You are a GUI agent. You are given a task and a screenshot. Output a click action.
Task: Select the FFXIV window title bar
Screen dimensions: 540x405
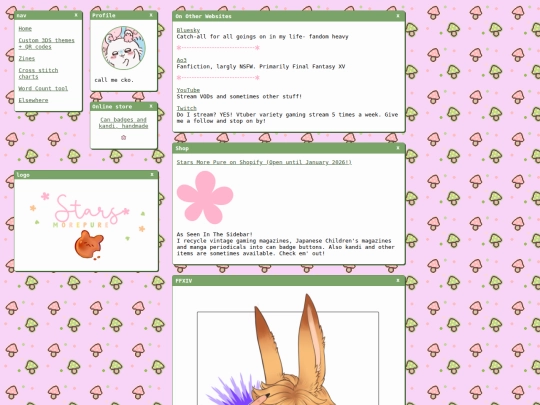tap(289, 281)
